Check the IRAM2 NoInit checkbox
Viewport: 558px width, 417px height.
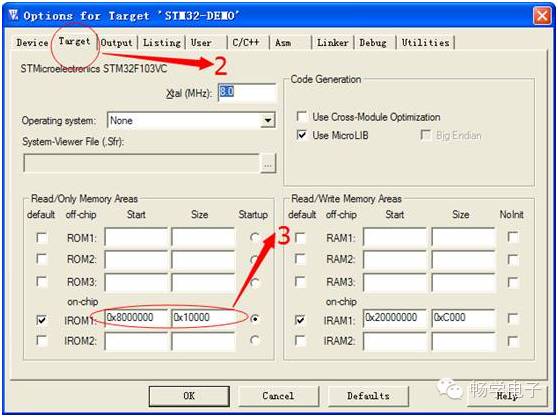(512, 341)
